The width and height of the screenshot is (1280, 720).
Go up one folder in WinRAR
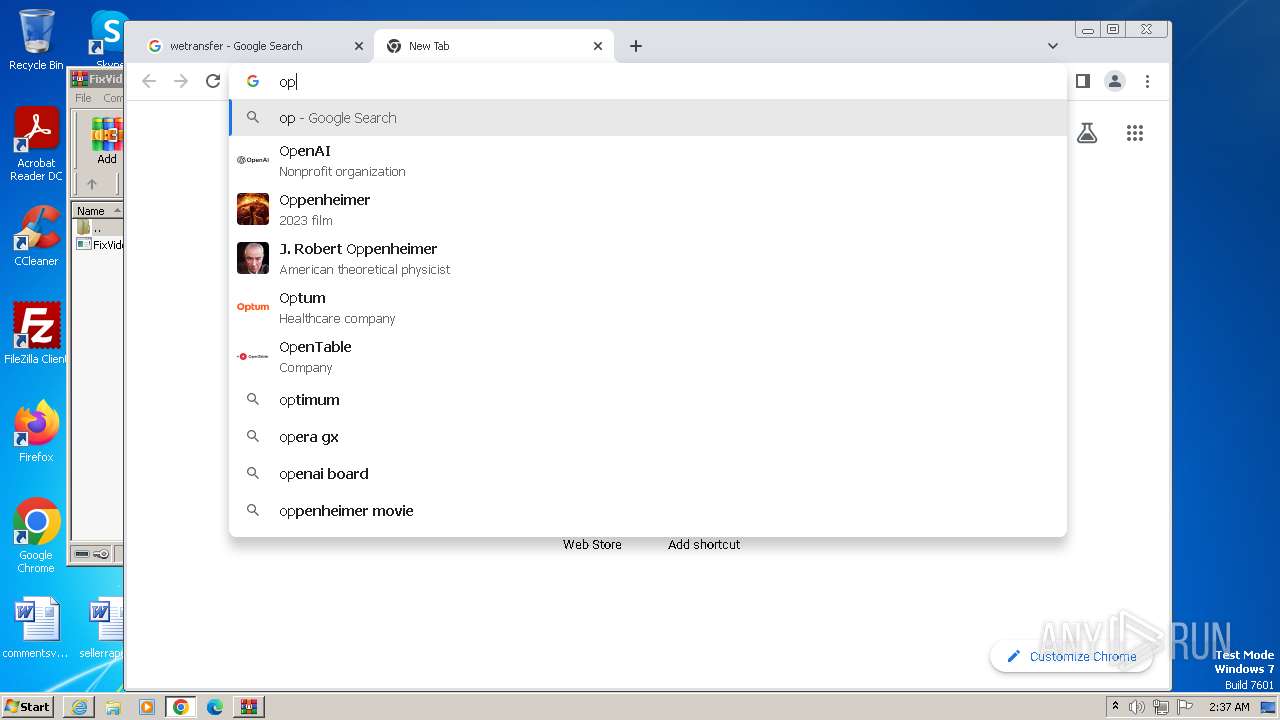pos(92,184)
